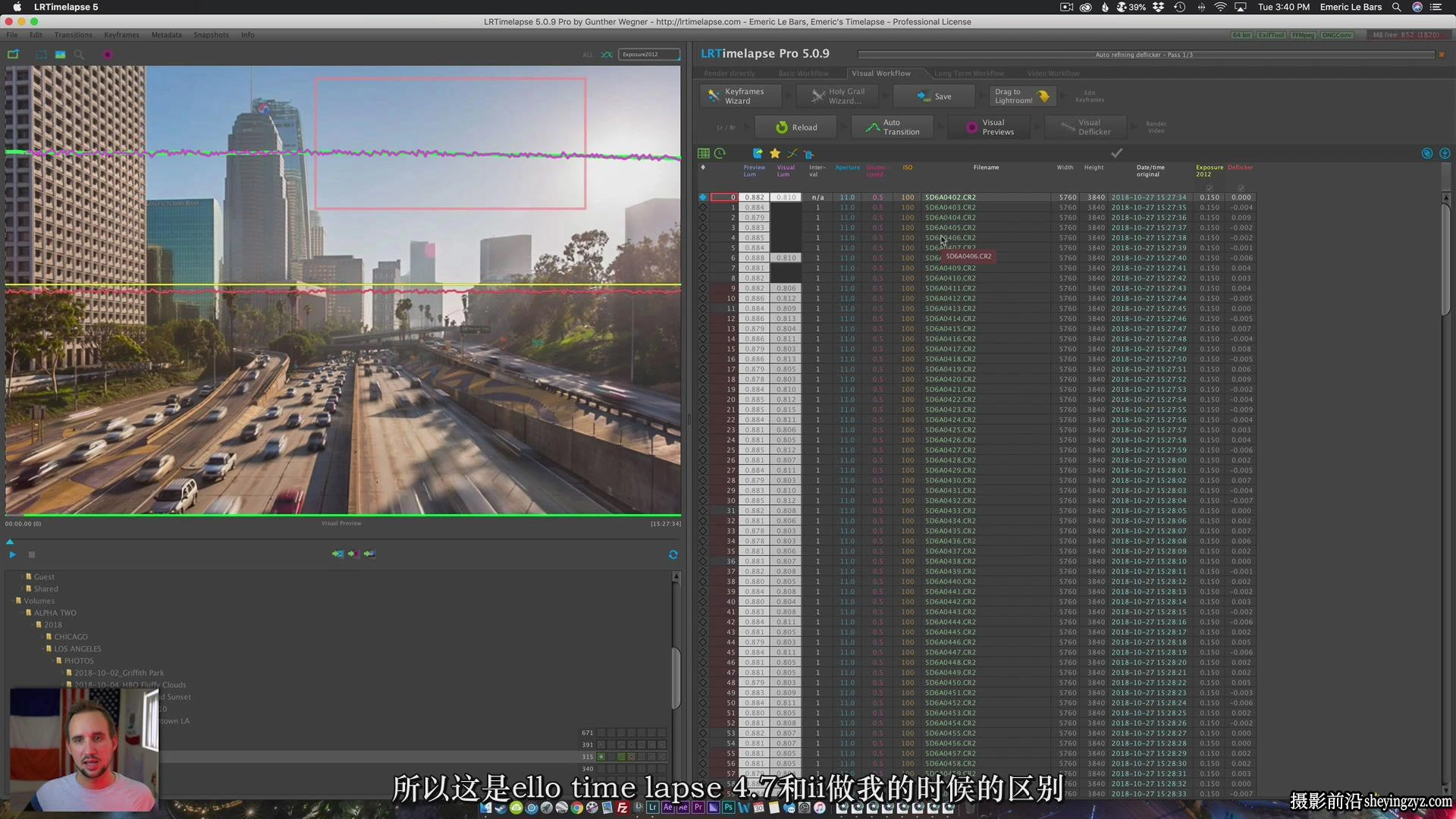Run Auto Transition

[893, 127]
